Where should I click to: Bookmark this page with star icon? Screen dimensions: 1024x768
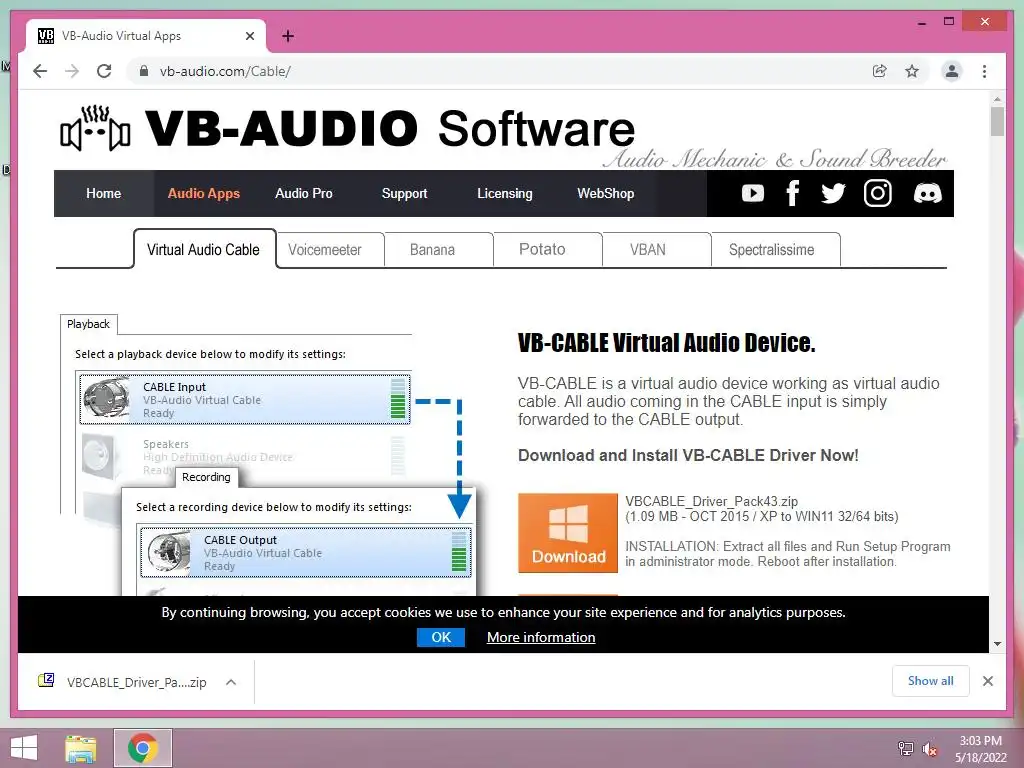912,71
